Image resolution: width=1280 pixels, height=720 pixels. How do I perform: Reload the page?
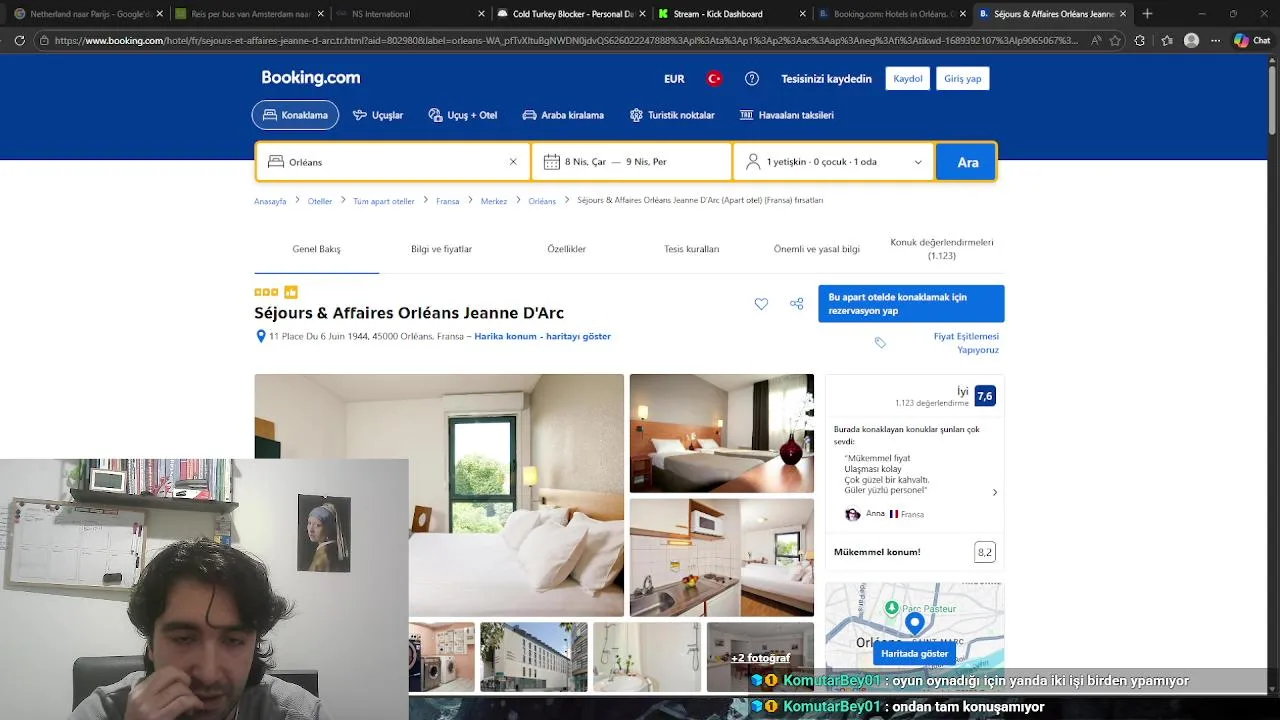pos(19,40)
